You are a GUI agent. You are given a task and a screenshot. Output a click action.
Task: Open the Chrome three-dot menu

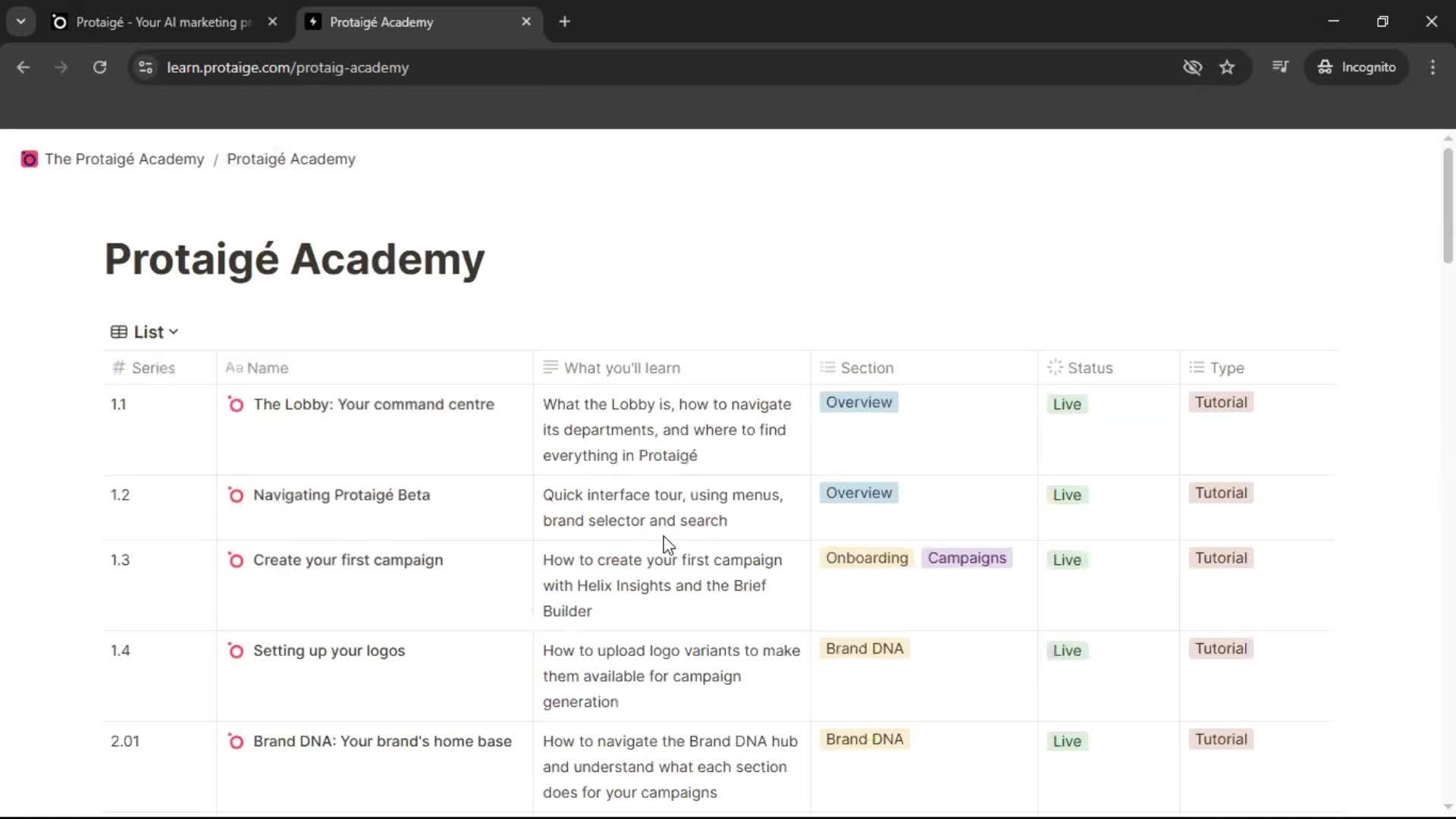click(1432, 67)
